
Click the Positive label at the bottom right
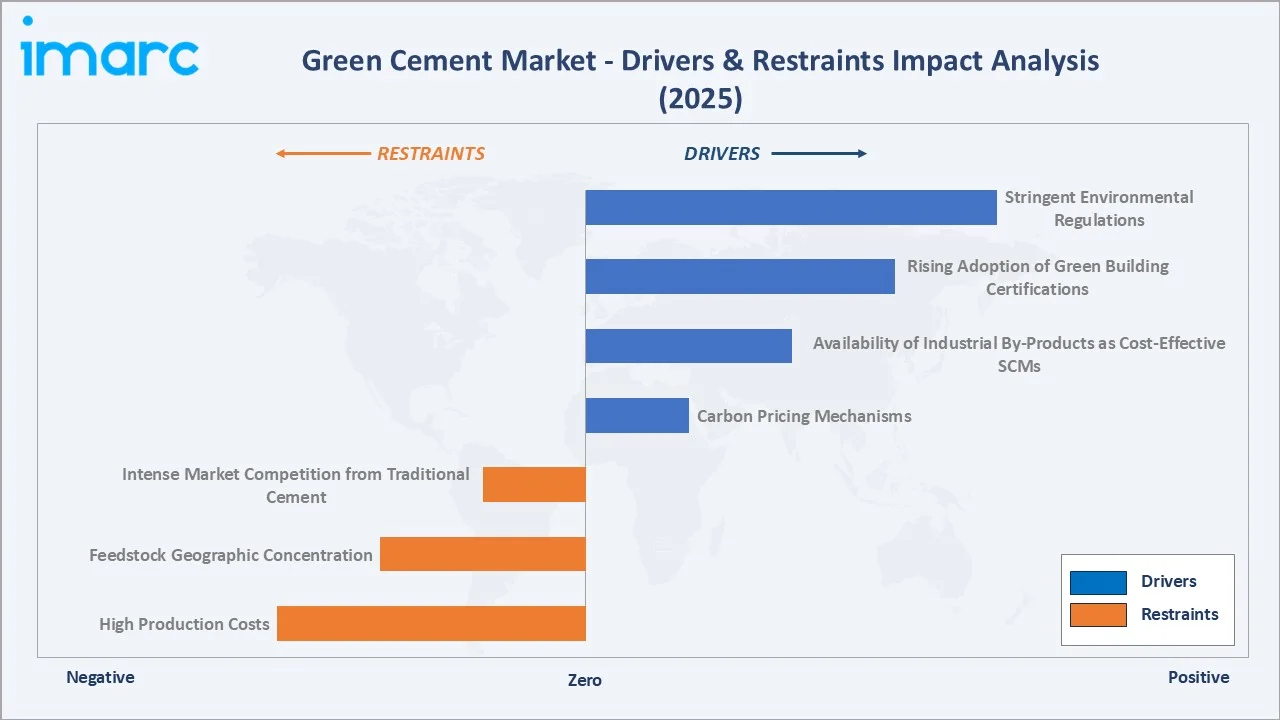(x=1199, y=677)
